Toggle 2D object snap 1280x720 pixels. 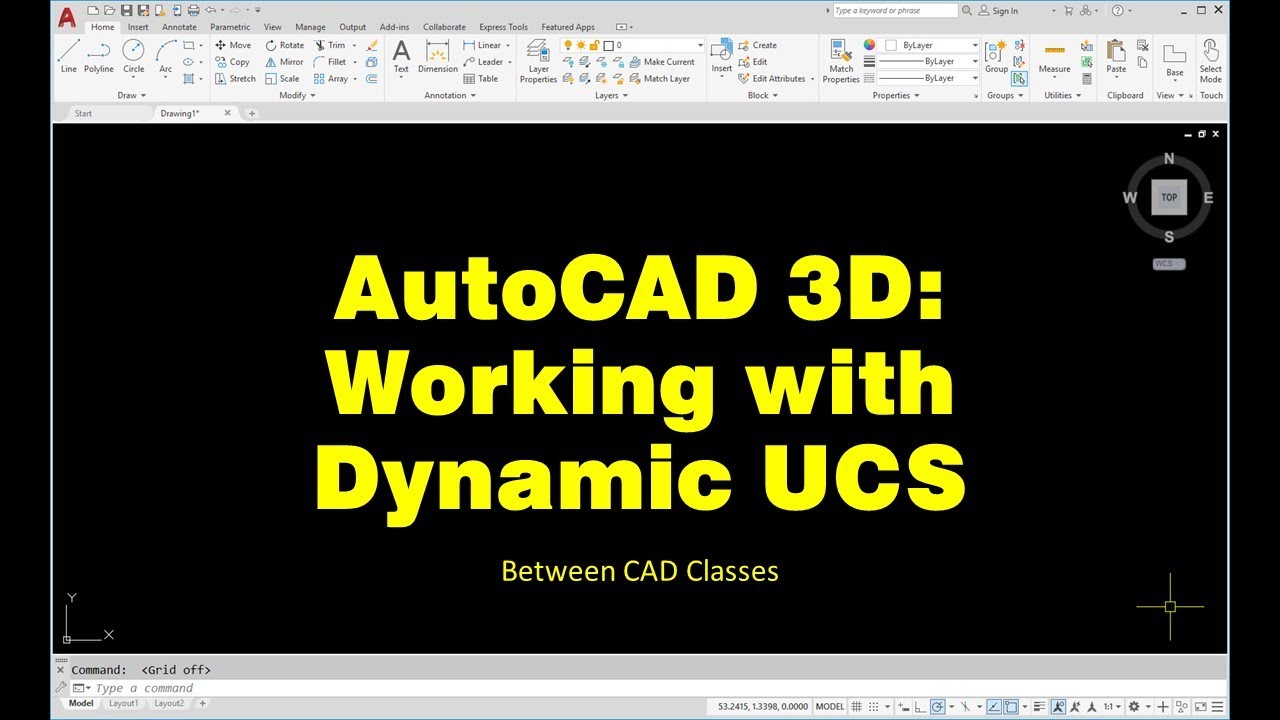[x=1010, y=705]
